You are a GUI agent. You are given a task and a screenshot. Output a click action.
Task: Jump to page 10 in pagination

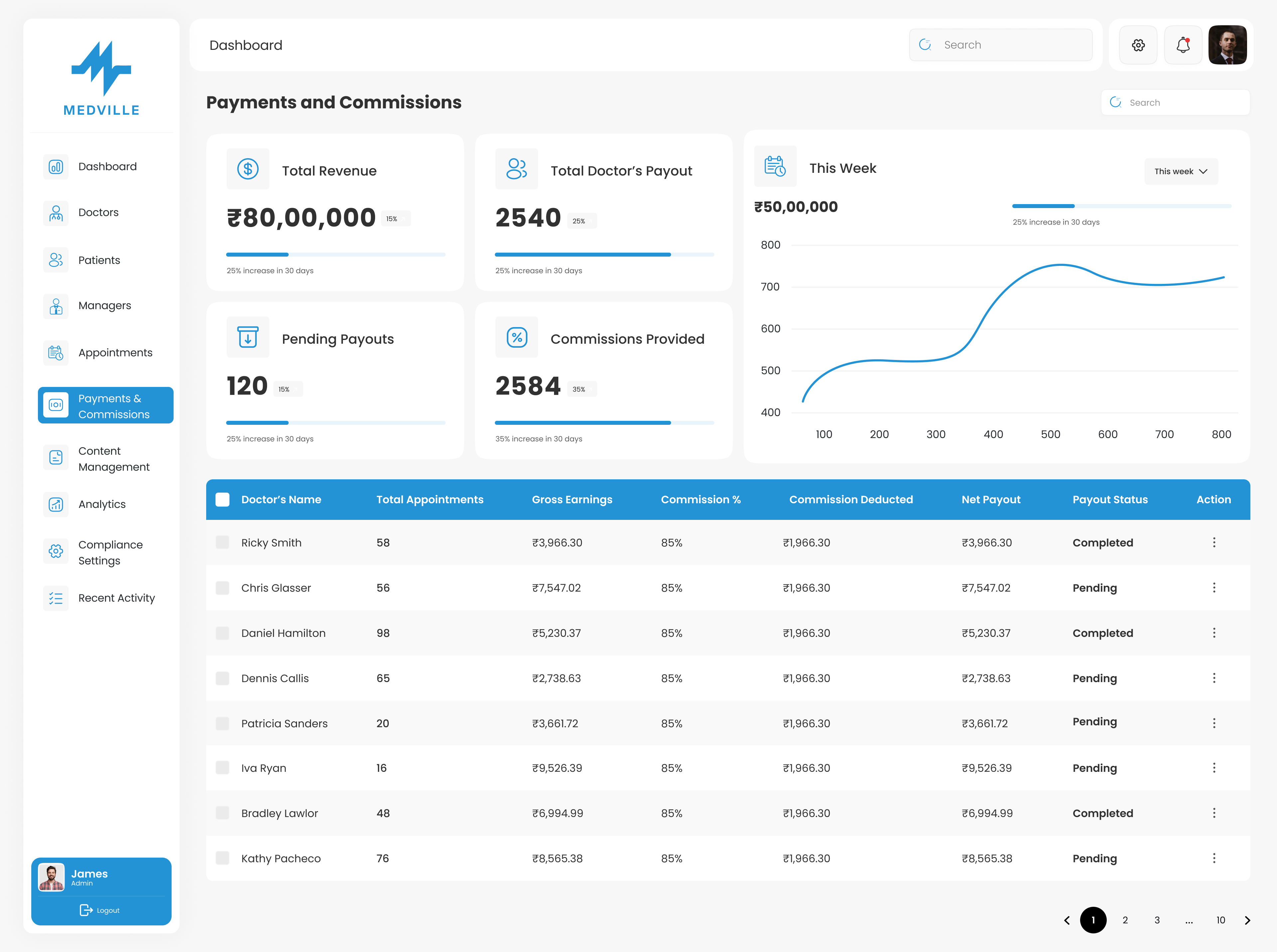click(1220, 920)
